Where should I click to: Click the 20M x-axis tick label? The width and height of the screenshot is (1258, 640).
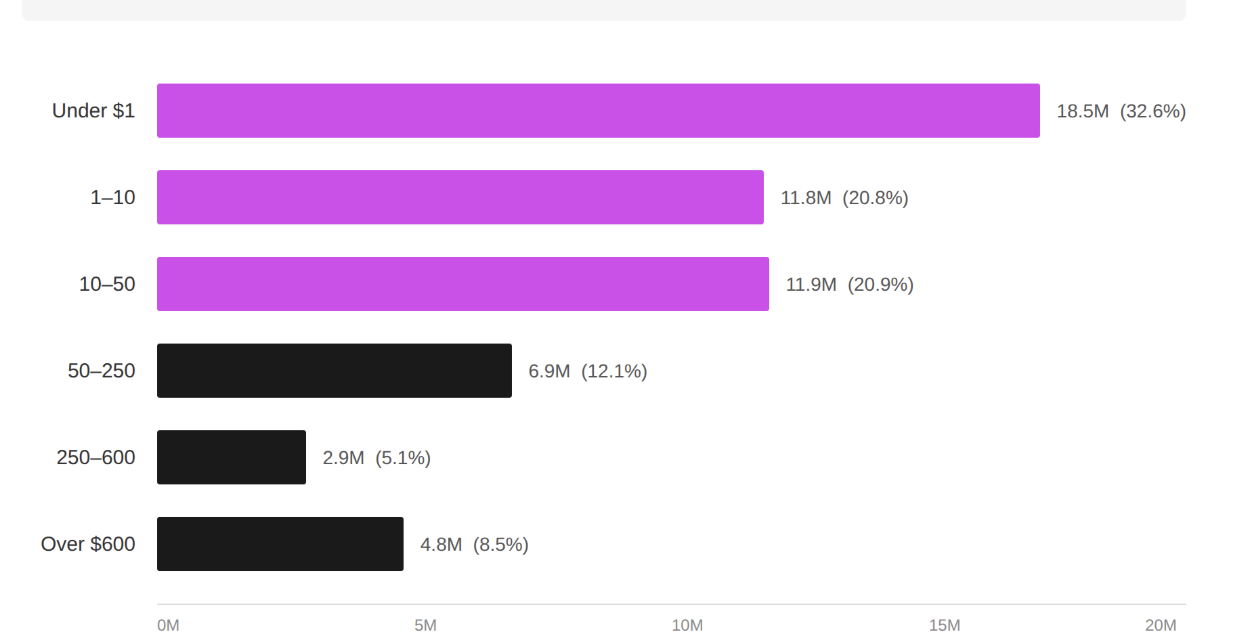tap(1160, 626)
